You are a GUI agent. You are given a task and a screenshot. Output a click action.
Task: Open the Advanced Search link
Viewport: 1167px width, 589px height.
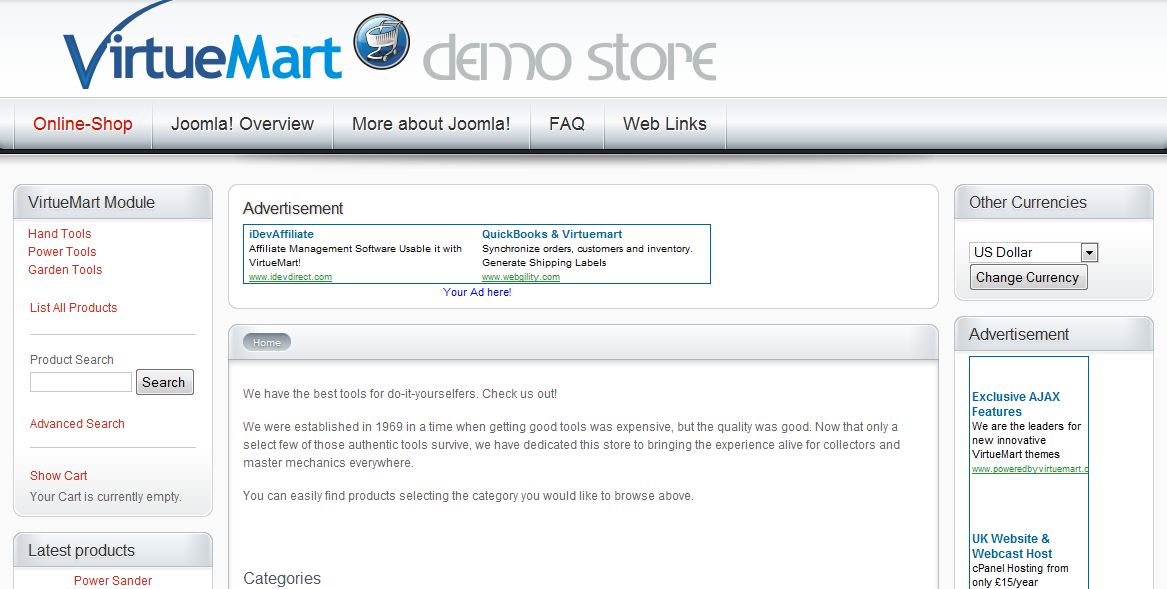77,424
